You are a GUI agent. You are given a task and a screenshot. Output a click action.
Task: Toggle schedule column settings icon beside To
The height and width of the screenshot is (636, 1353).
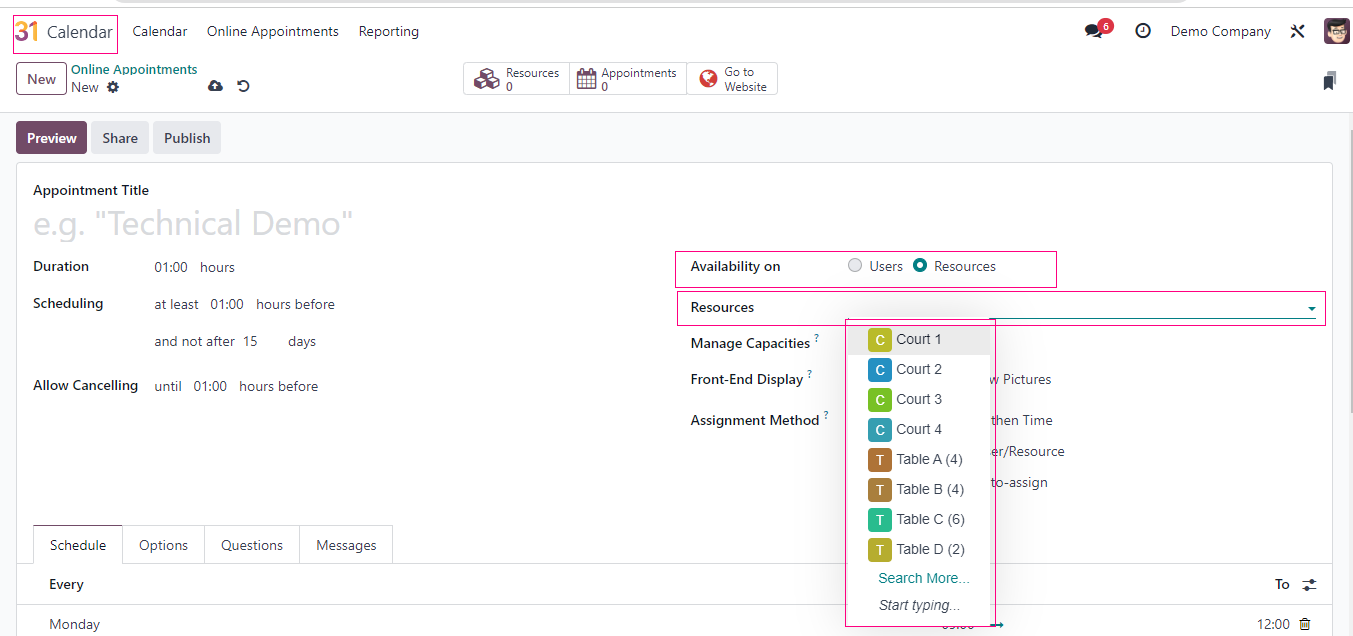point(1309,584)
